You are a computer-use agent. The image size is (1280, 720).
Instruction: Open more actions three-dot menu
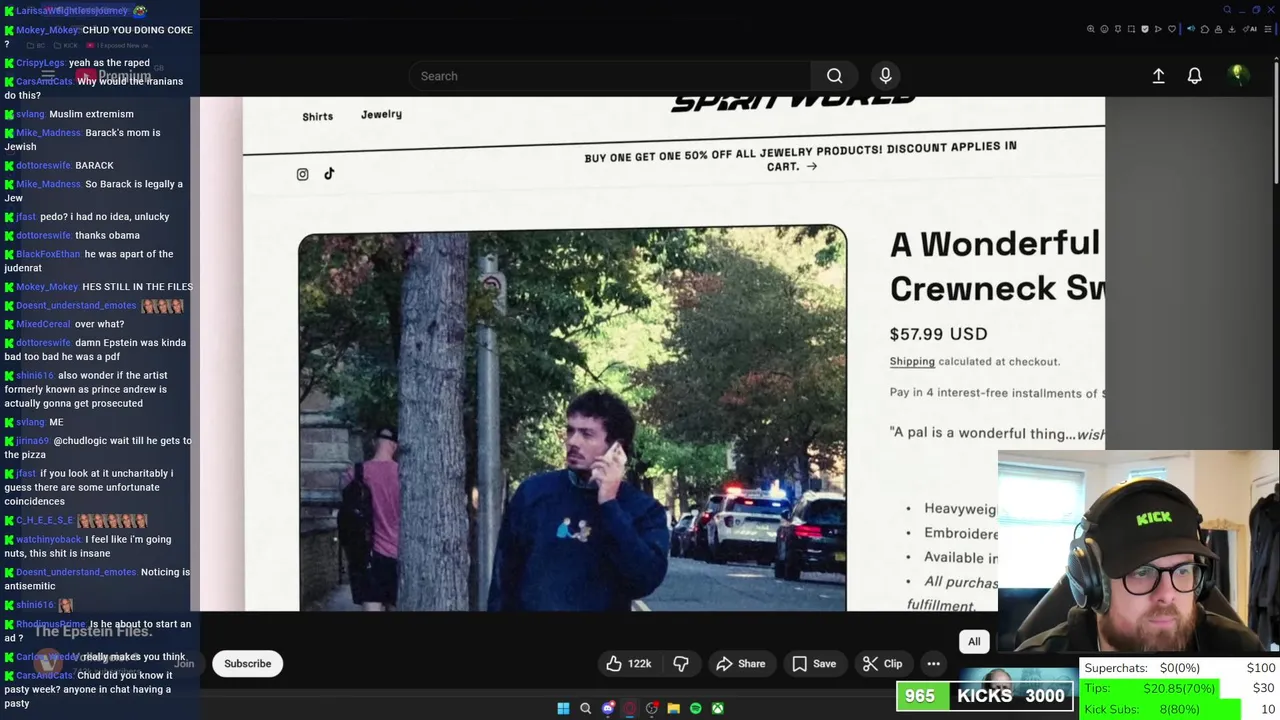(933, 664)
